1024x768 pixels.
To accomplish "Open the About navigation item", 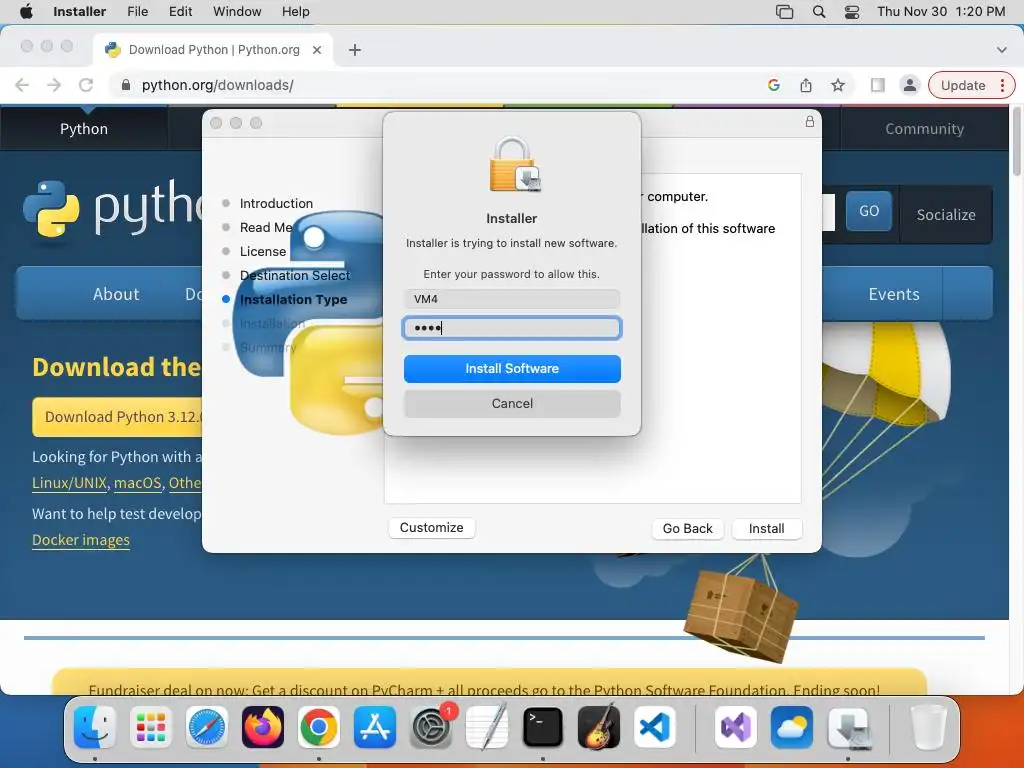I will point(116,294).
